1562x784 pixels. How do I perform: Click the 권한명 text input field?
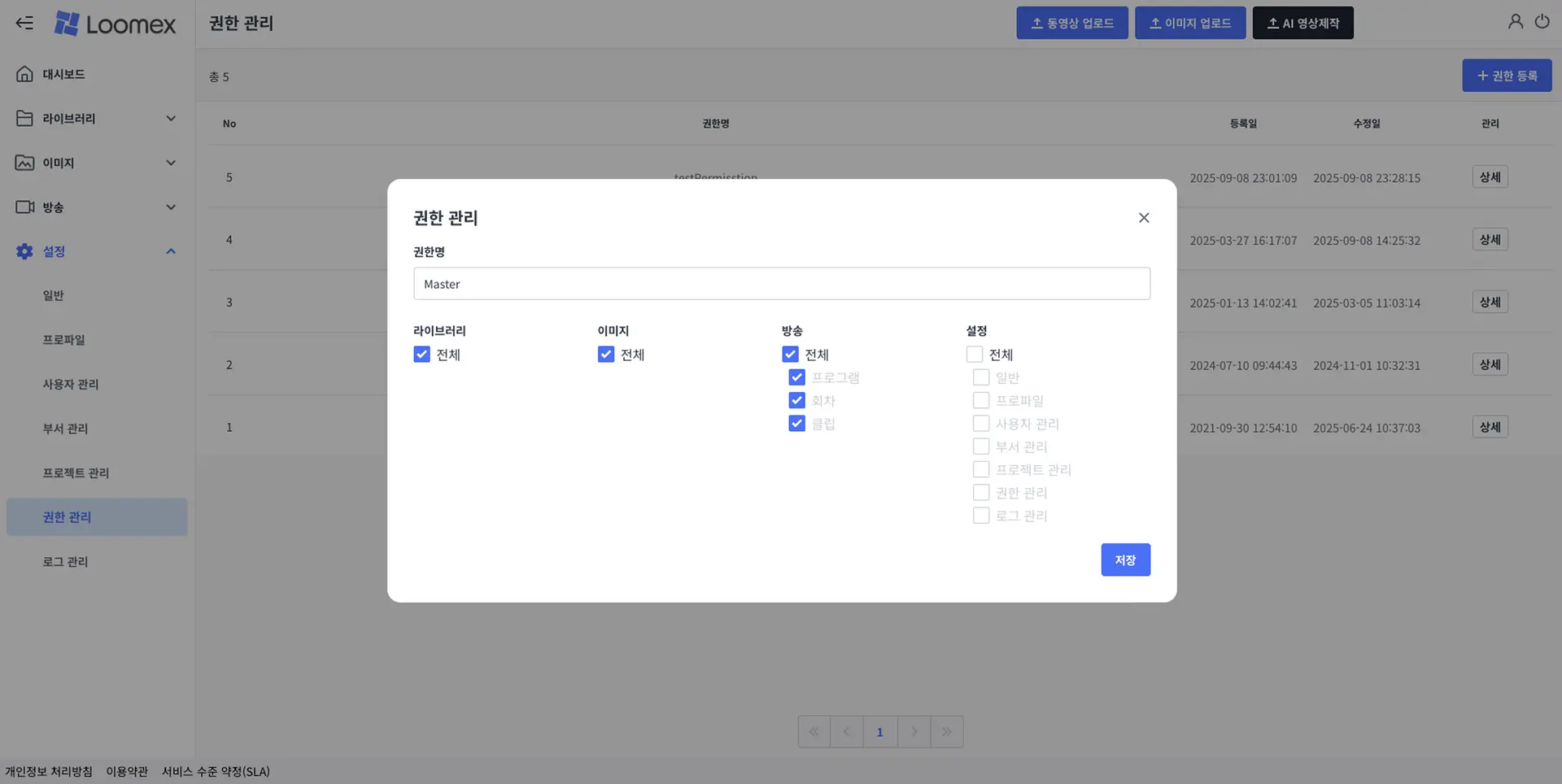tap(781, 284)
